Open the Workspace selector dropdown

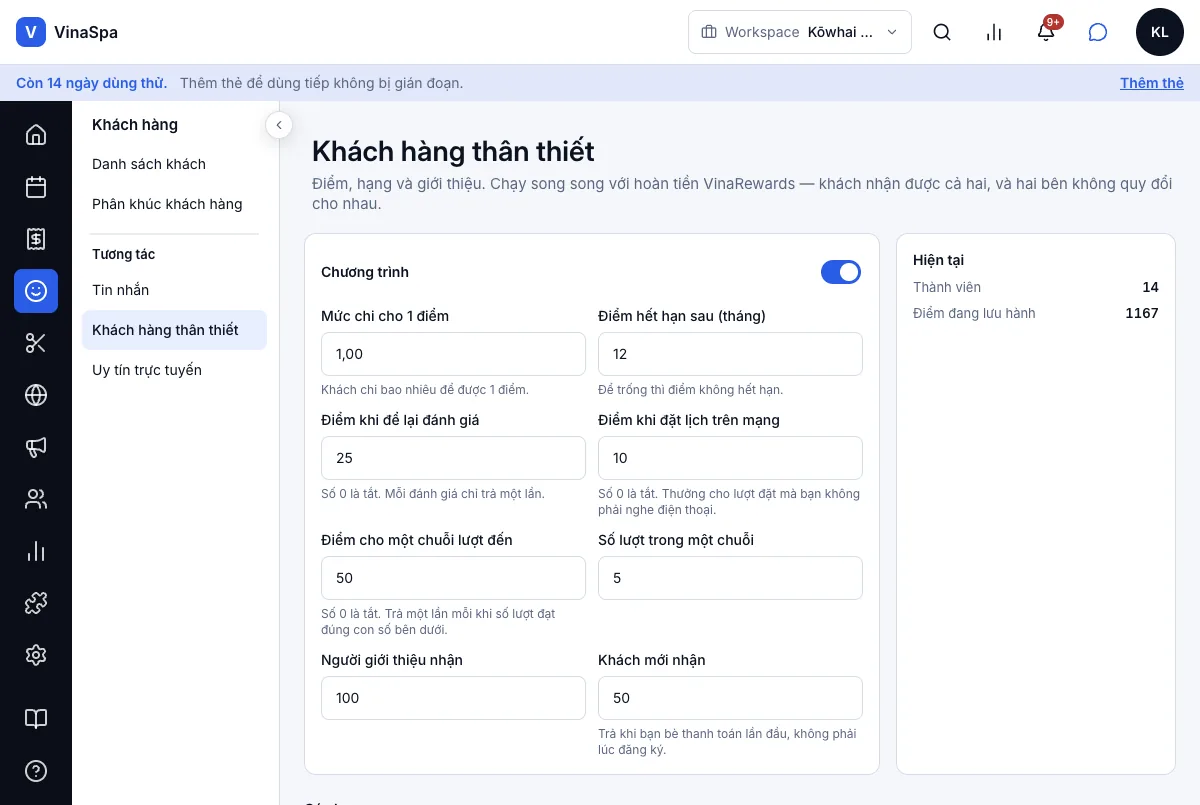pyautogui.click(x=800, y=32)
